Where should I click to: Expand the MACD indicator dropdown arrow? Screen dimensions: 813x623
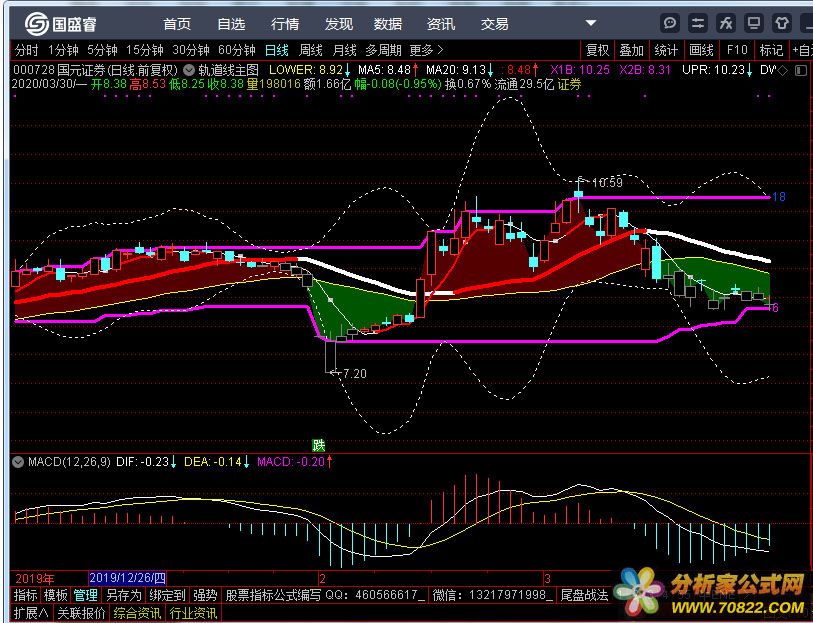point(18,462)
